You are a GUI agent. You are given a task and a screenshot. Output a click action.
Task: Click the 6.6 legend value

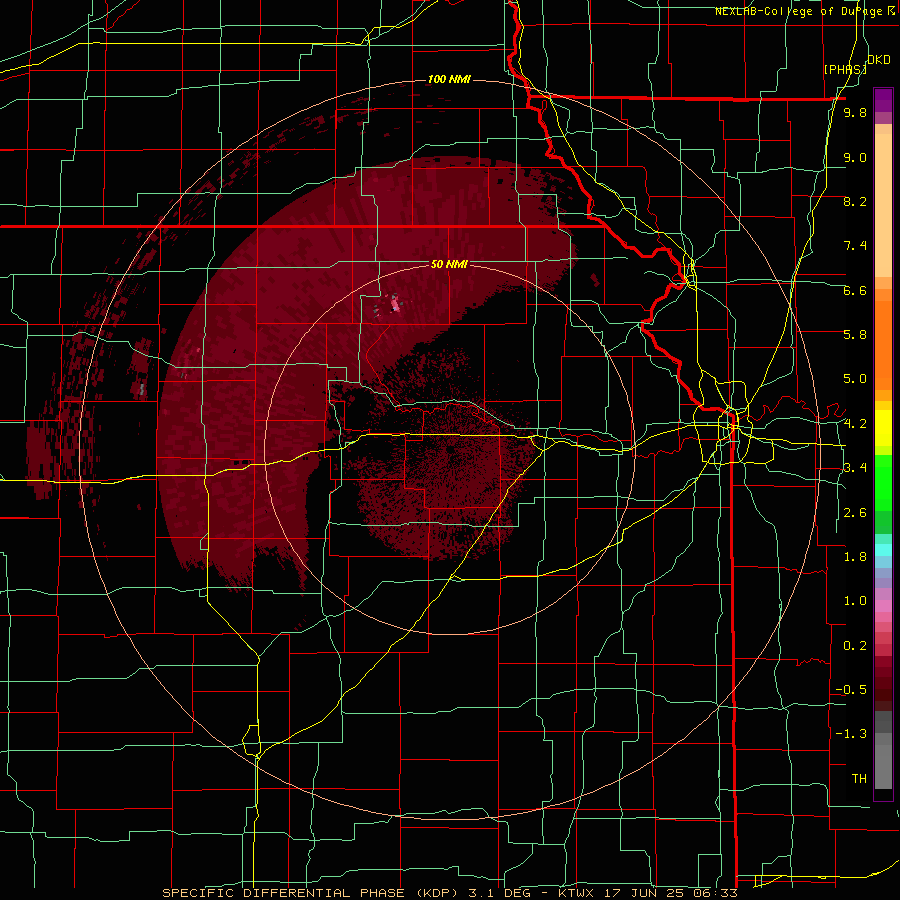pyautogui.click(x=855, y=290)
